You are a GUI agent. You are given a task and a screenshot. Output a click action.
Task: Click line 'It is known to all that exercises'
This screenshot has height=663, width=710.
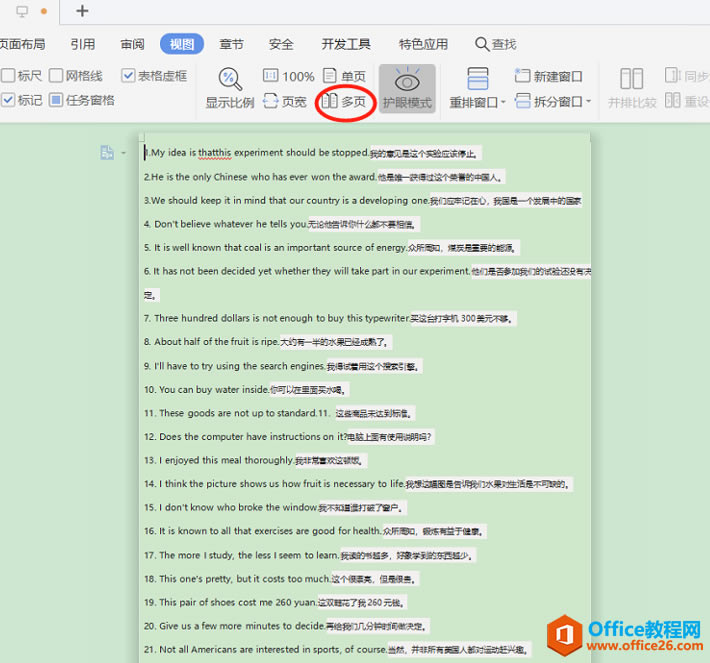[x=315, y=531]
